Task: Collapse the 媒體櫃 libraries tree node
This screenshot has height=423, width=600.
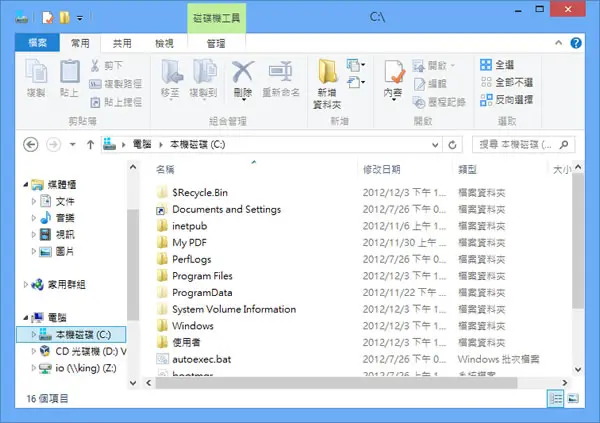Action: (26, 185)
